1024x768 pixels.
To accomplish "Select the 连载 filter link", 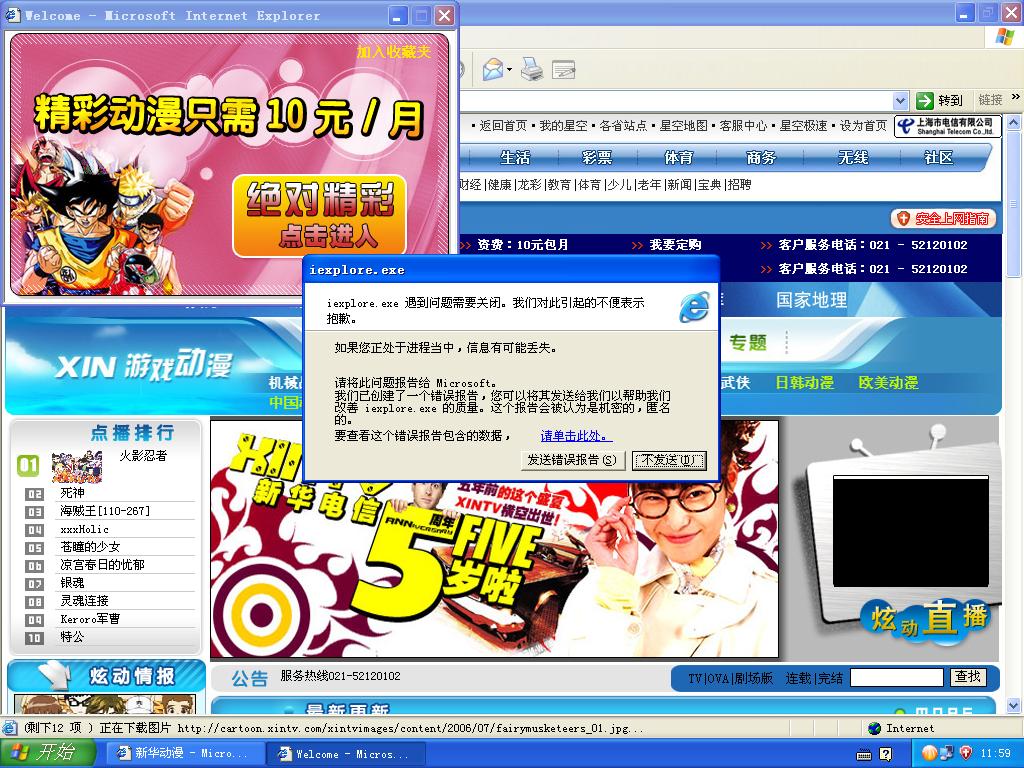I will (797, 679).
